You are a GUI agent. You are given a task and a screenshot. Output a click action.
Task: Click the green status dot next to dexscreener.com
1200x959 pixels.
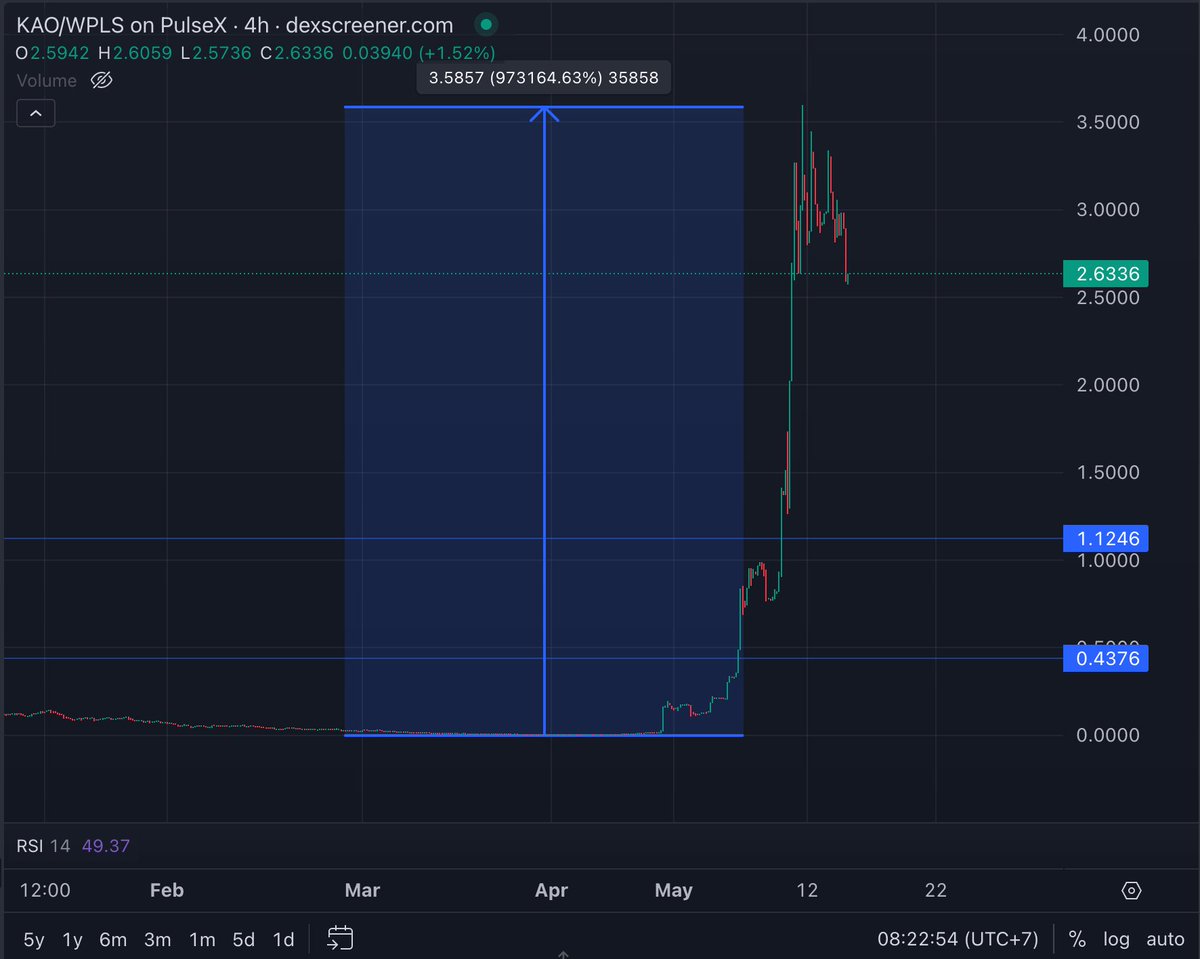tap(486, 24)
